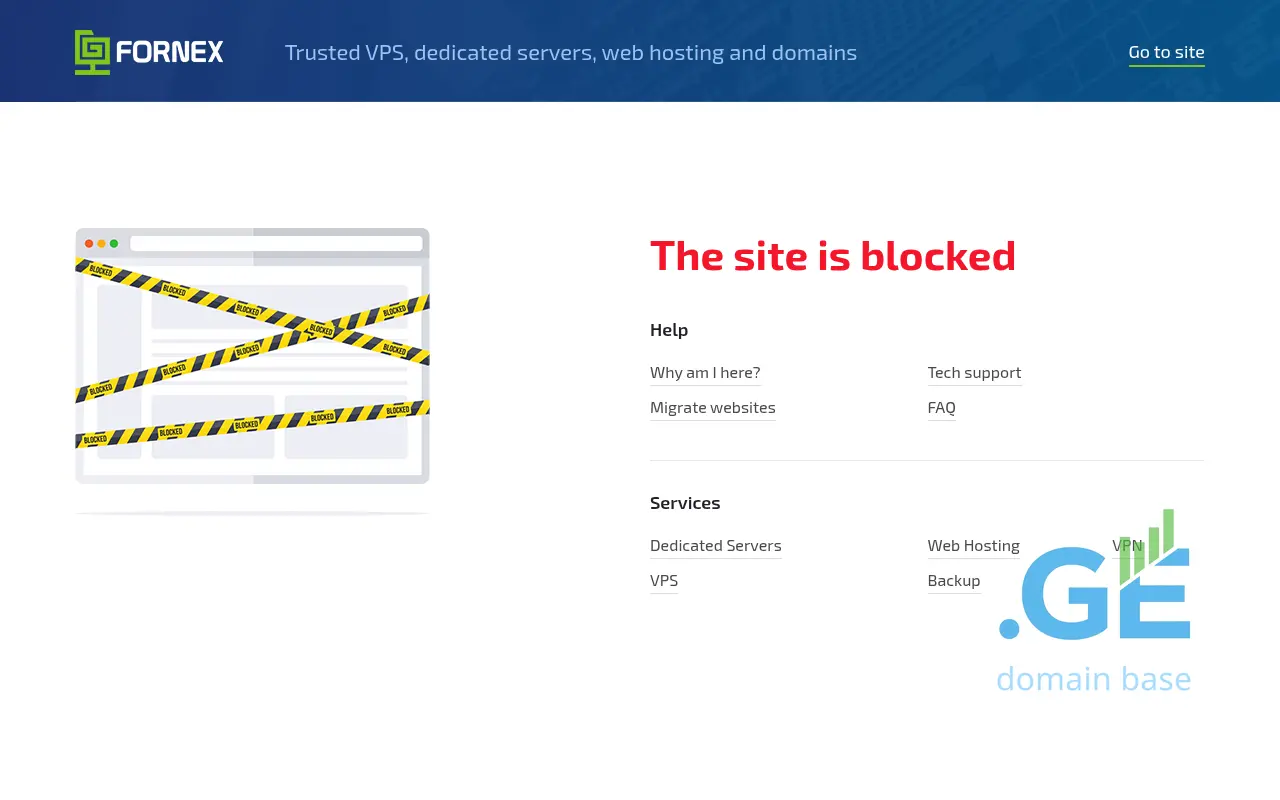
Task: Visit the Dedicated Servers service page
Action: pyautogui.click(x=715, y=545)
